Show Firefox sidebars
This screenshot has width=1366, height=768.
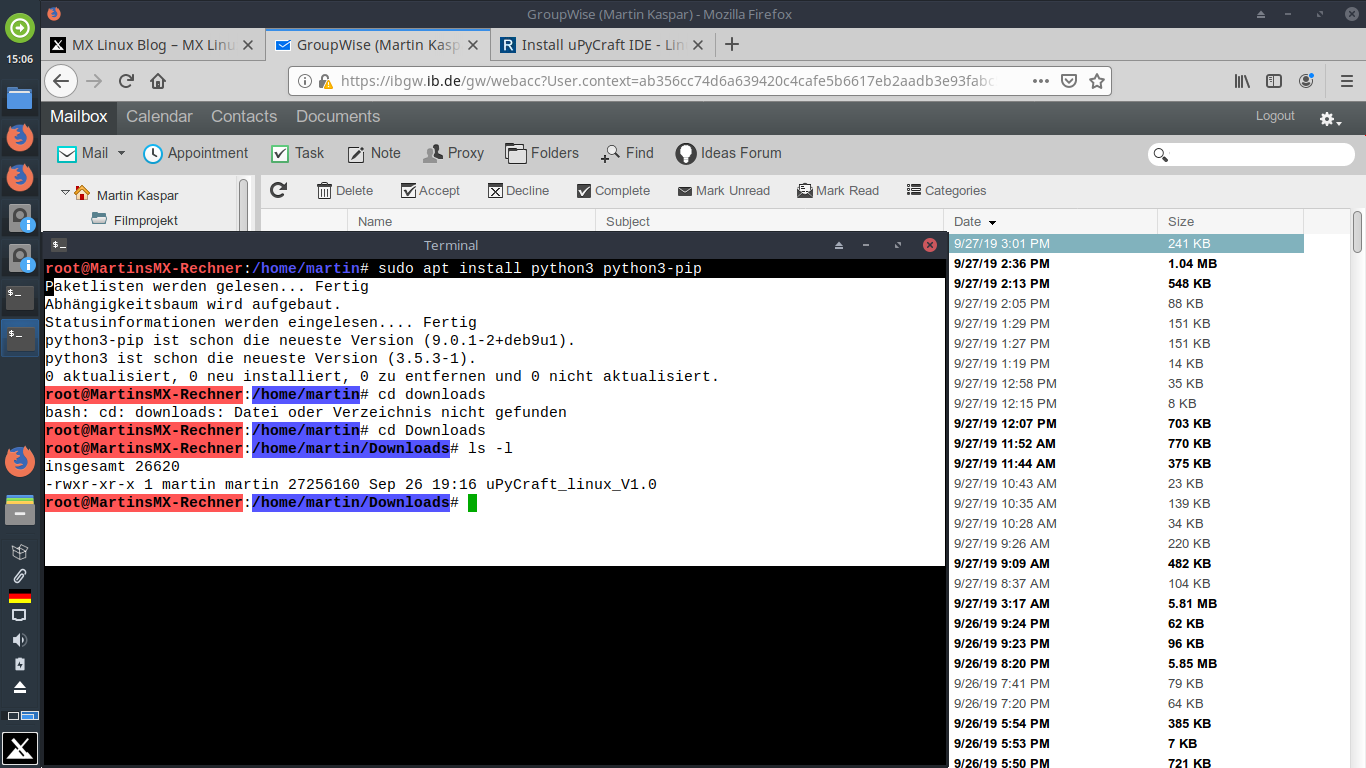click(1274, 81)
